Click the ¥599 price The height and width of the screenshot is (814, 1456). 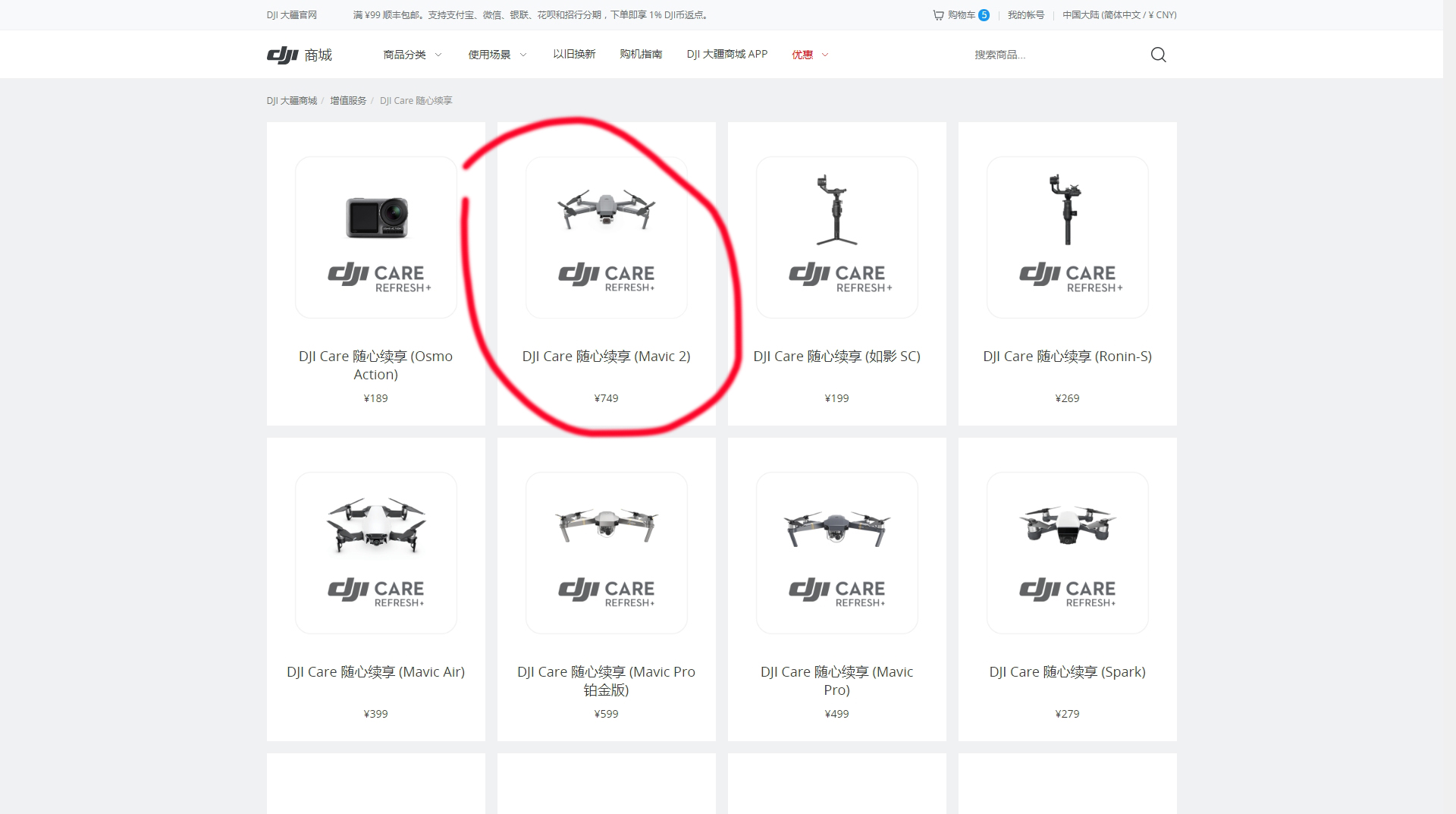pos(607,714)
